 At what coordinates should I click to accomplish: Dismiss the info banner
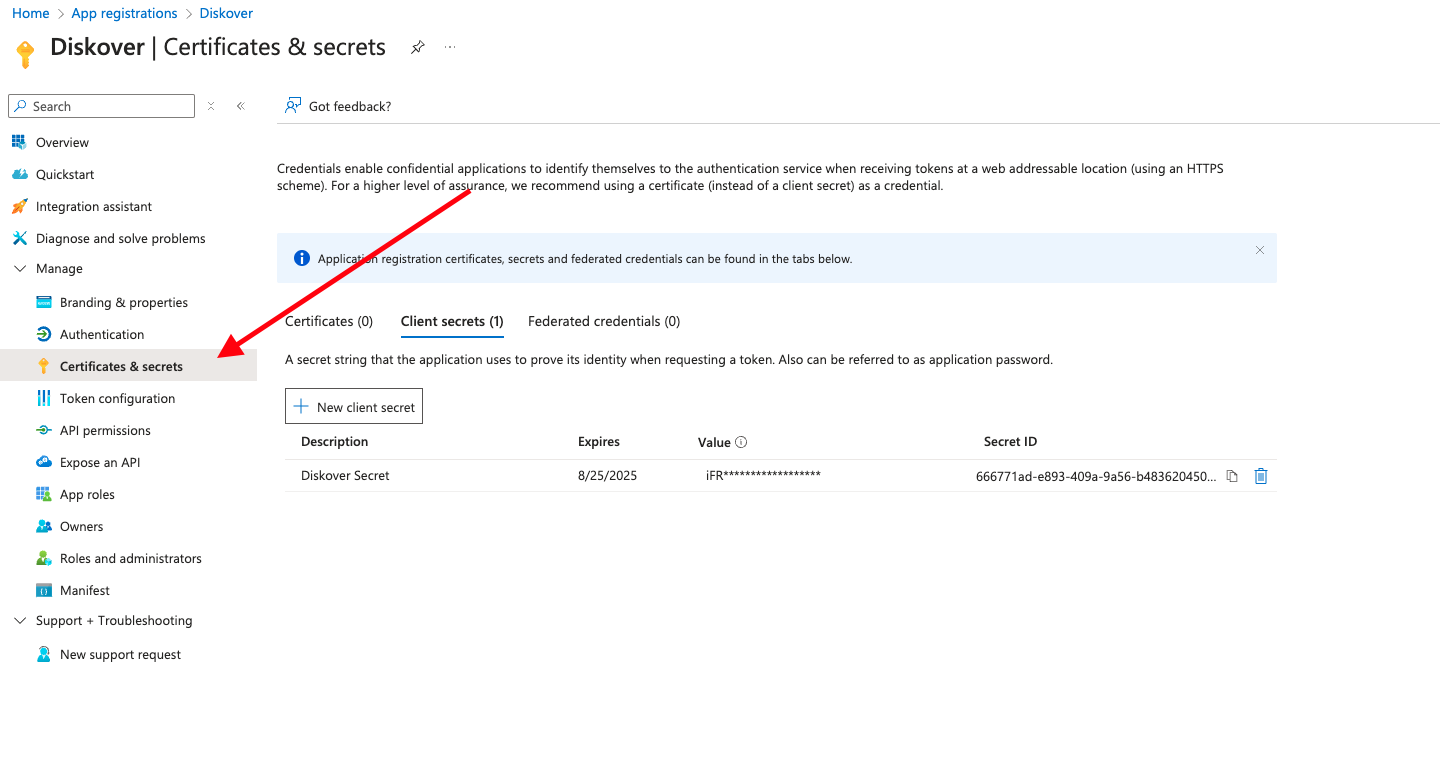[1260, 250]
